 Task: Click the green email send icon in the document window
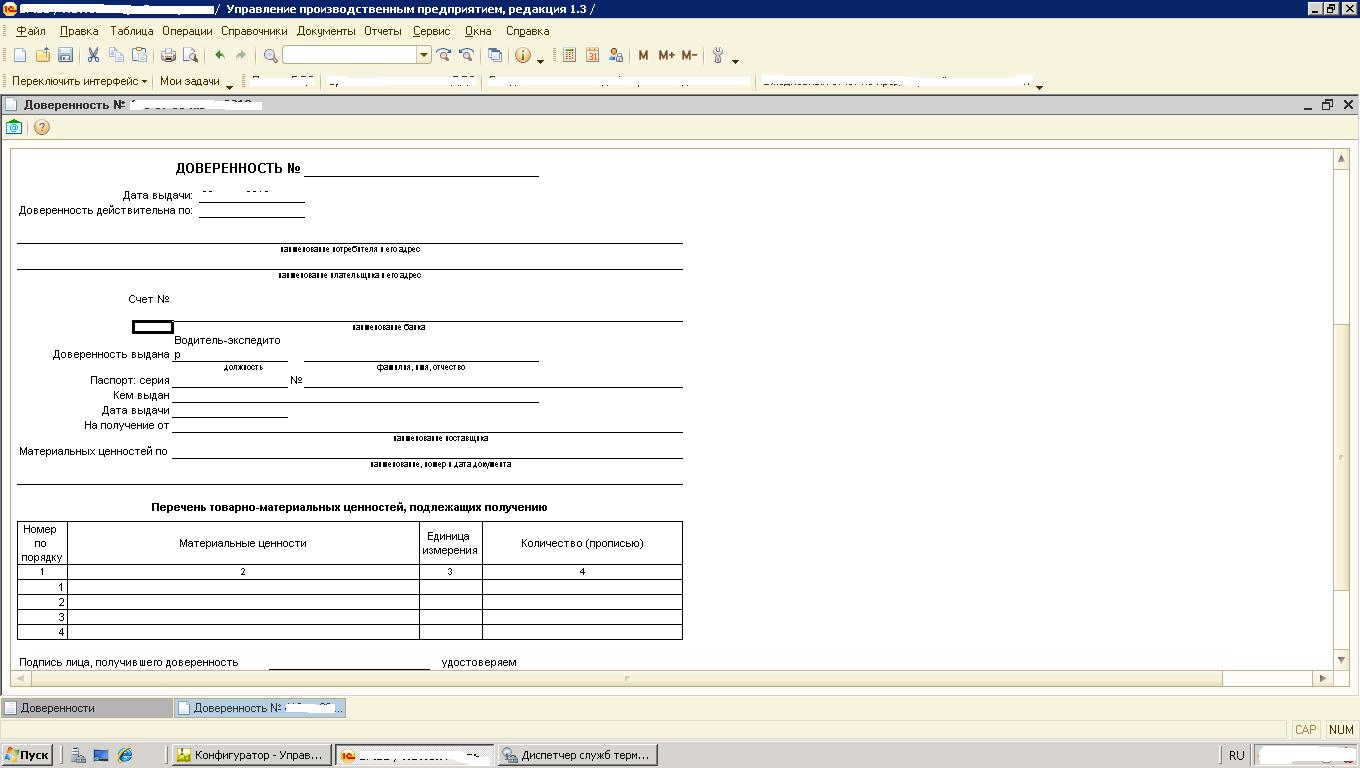tap(14, 127)
